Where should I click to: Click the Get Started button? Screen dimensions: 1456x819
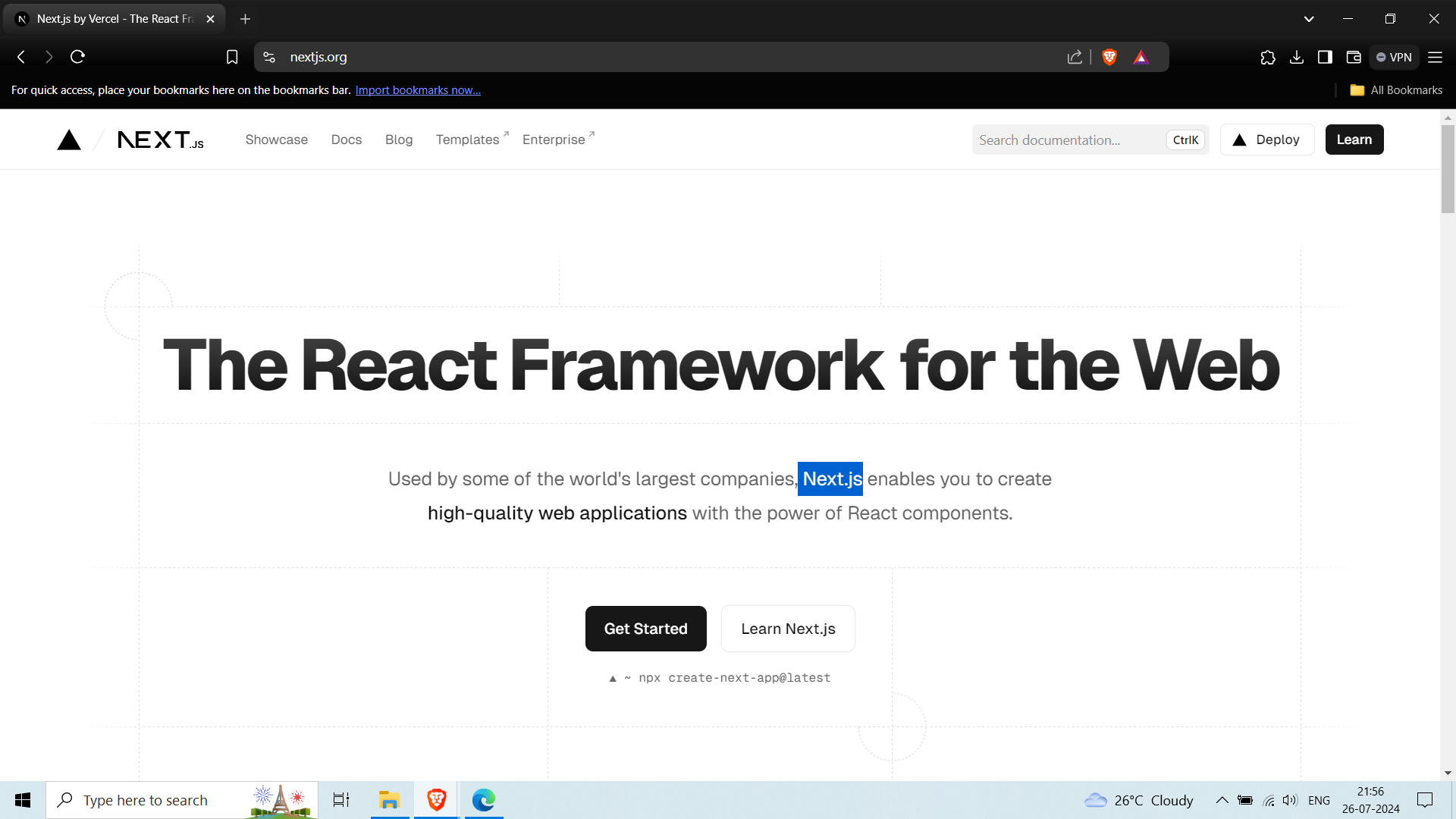pyautogui.click(x=646, y=629)
